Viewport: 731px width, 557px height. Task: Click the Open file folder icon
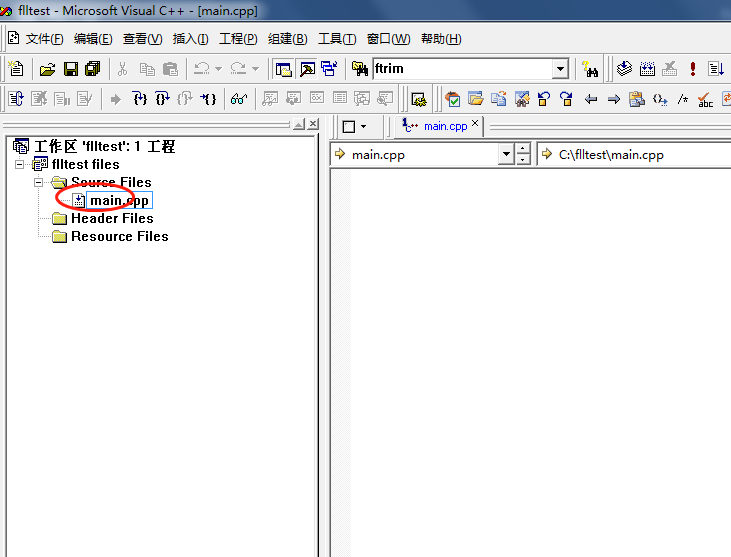click(47, 69)
